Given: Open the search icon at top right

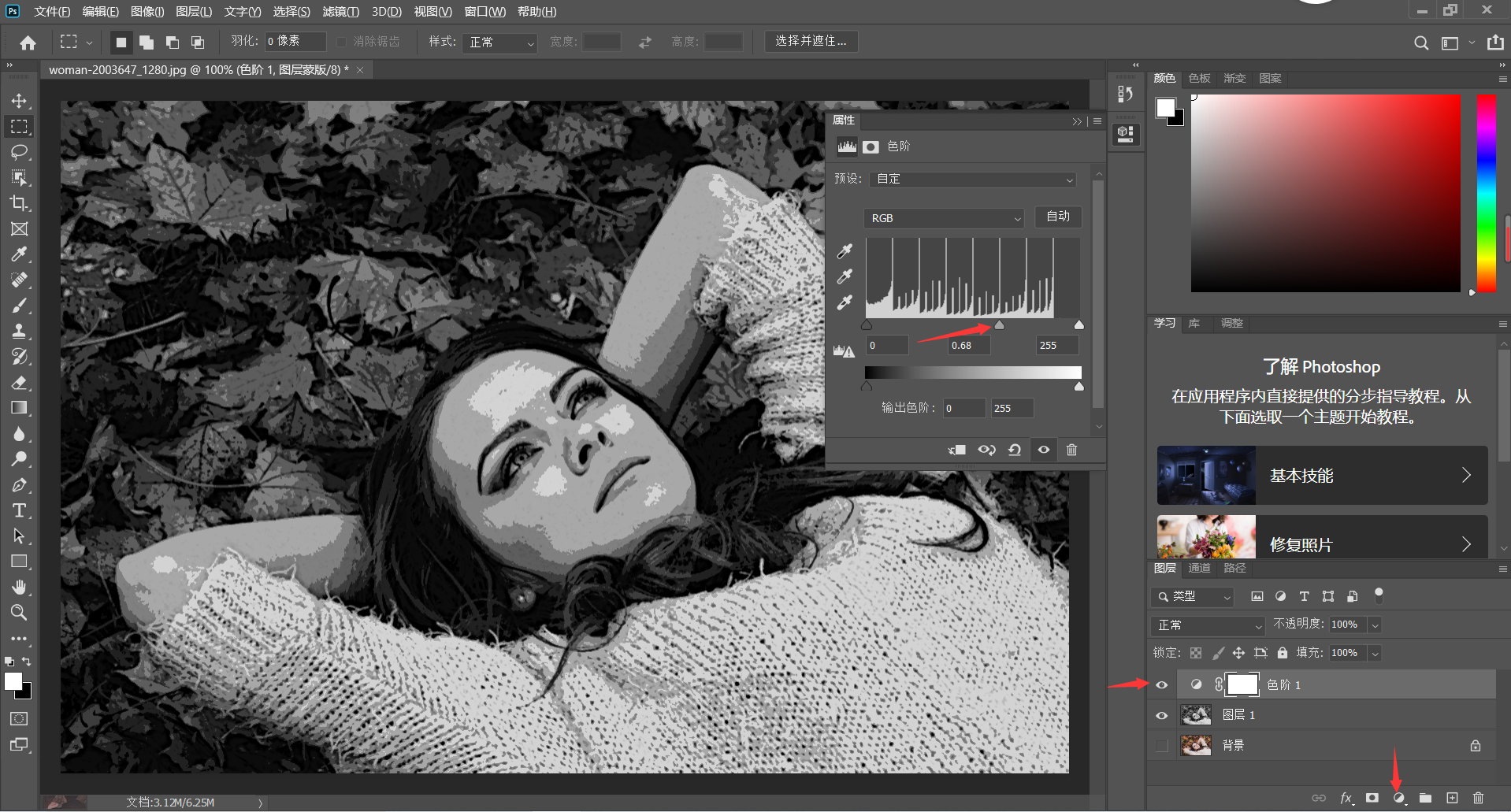Looking at the screenshot, I should tap(1421, 43).
